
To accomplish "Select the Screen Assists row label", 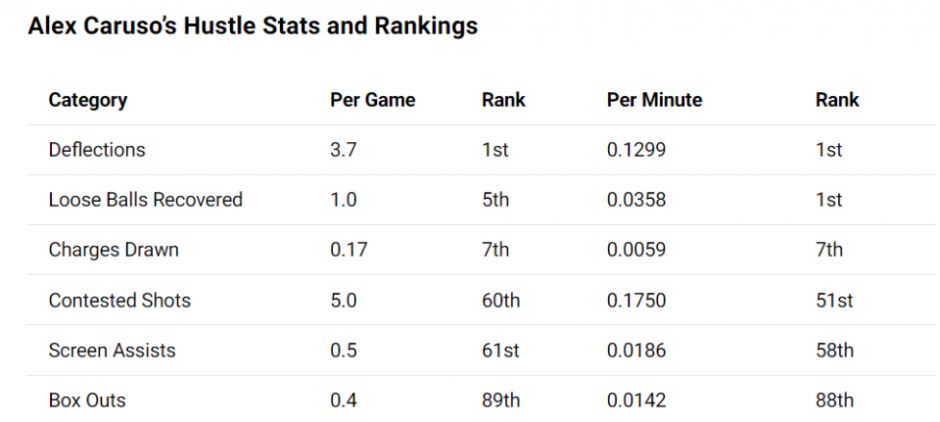I will pyautogui.click(x=112, y=350).
